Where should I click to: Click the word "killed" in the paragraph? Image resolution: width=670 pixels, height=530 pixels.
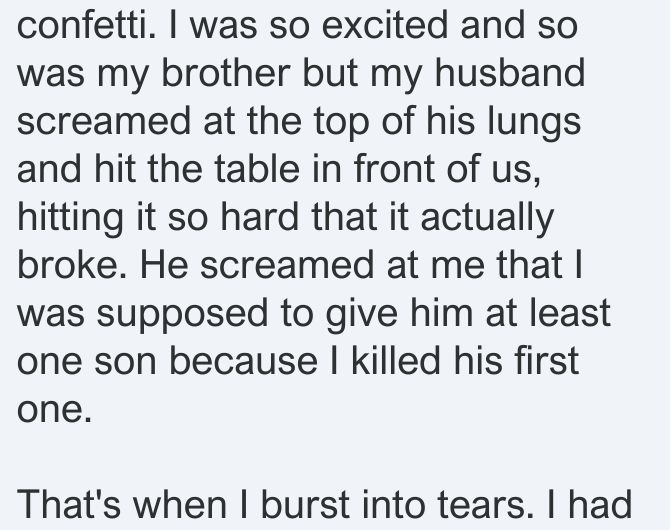click(x=396, y=361)
